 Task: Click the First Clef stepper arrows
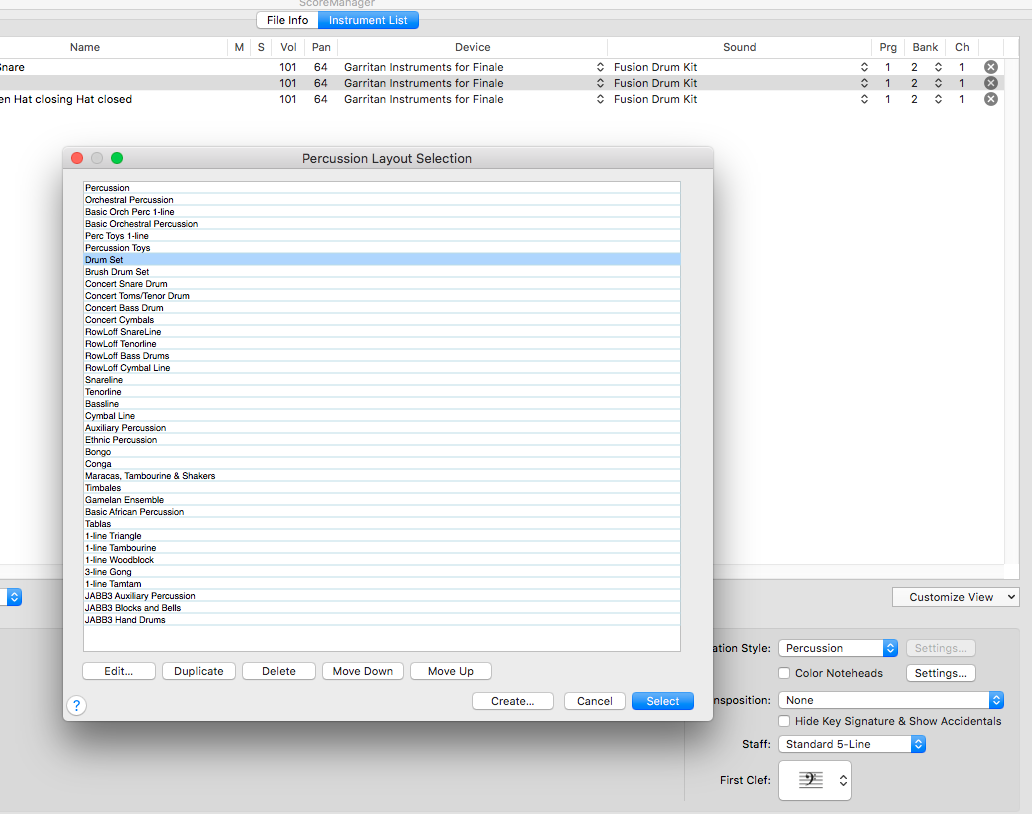[x=843, y=780]
